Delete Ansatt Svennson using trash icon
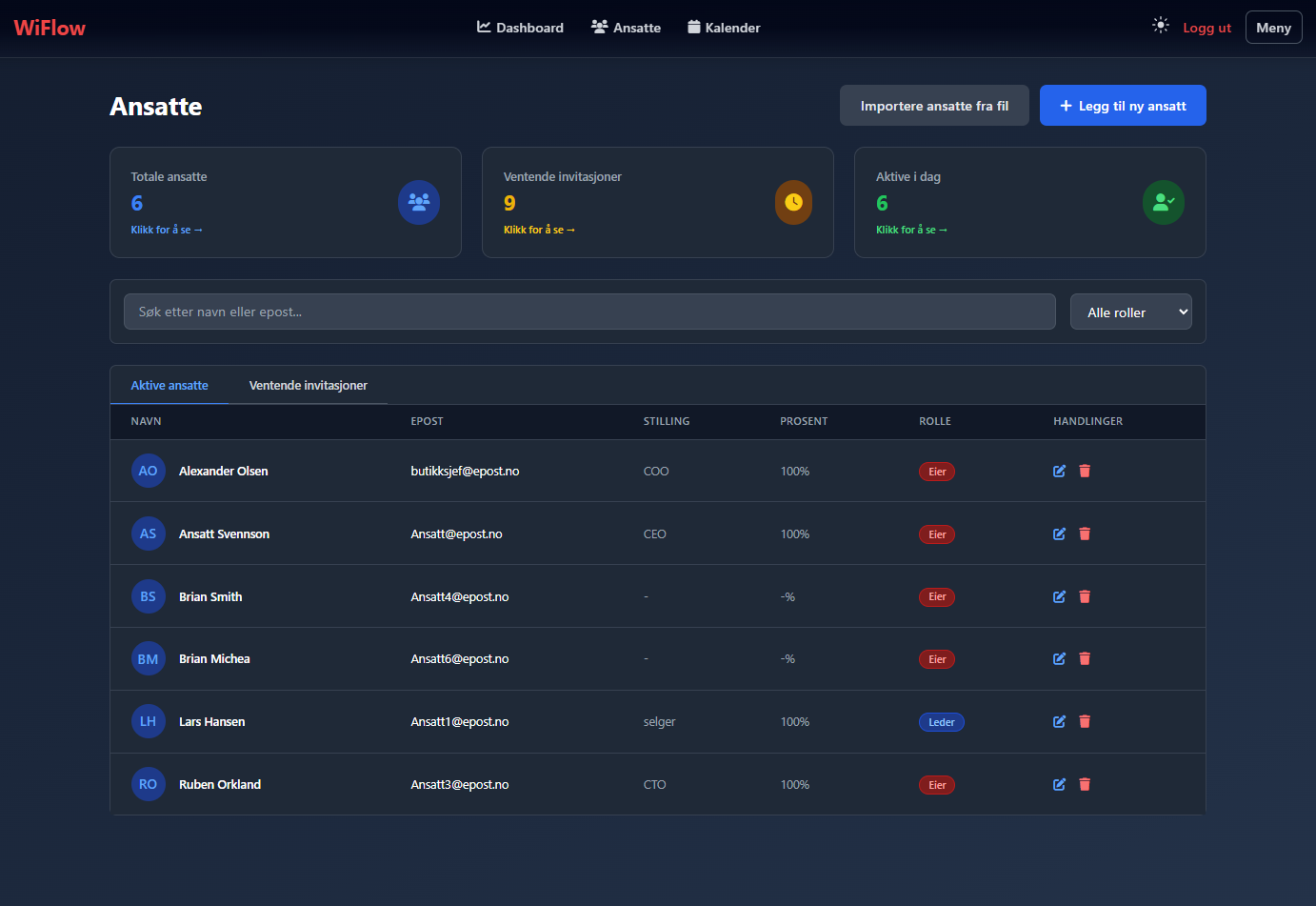Image resolution: width=1316 pixels, height=906 pixels. point(1085,534)
